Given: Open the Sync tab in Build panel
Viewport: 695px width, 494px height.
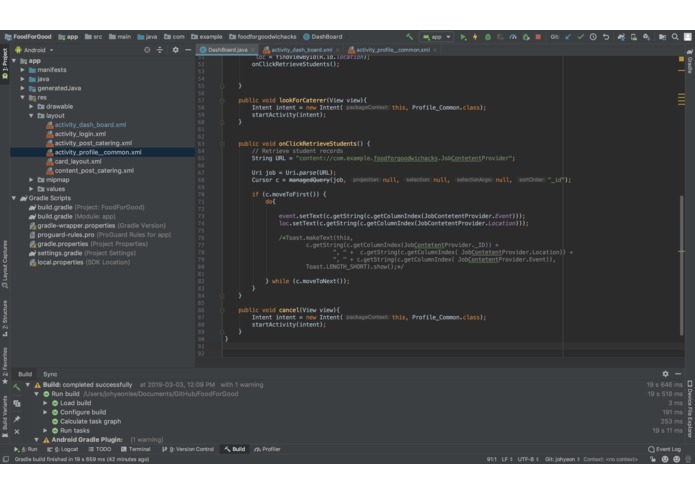Looking at the screenshot, I should [50, 374].
